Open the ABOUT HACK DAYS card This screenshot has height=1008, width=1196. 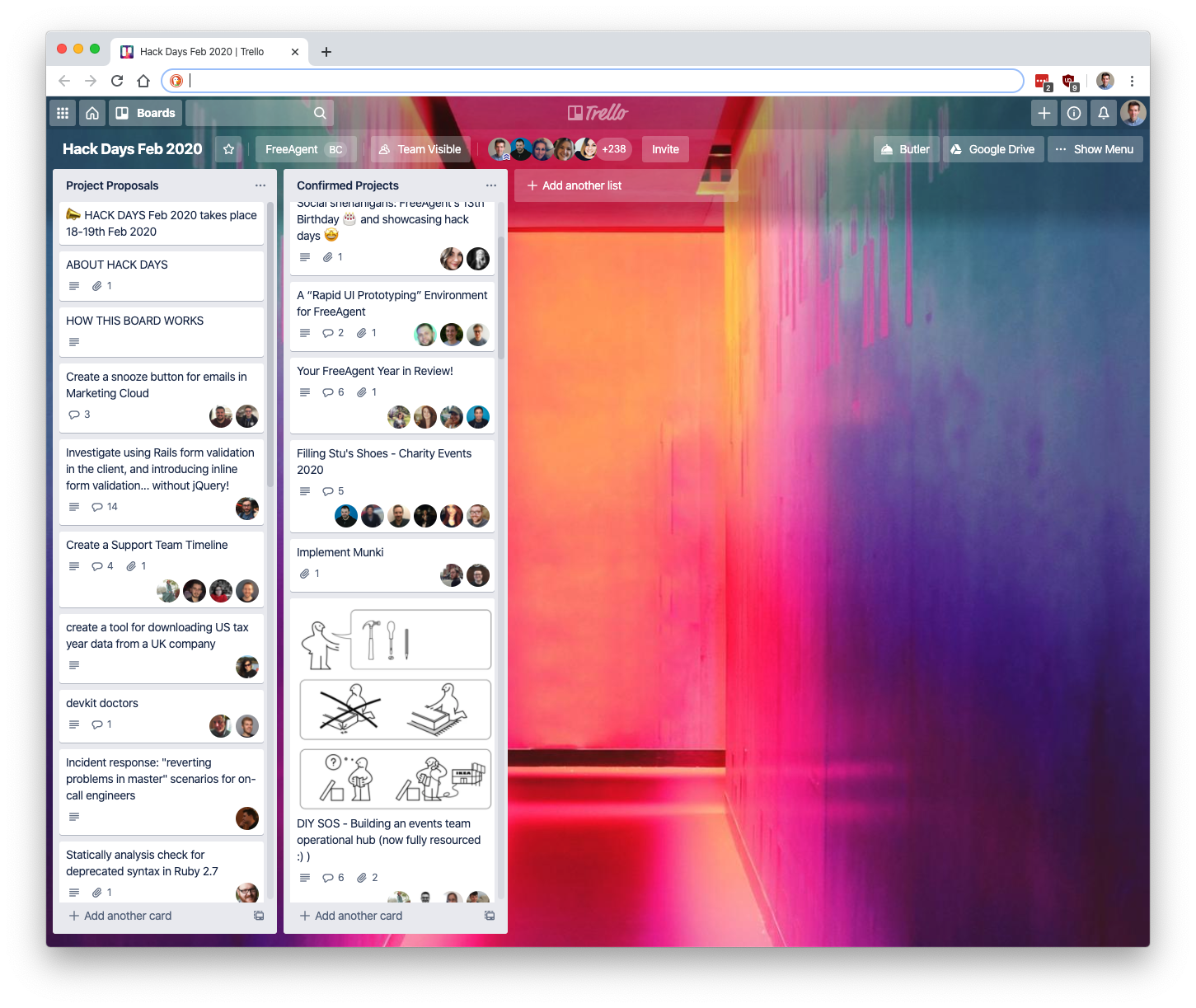coord(162,275)
